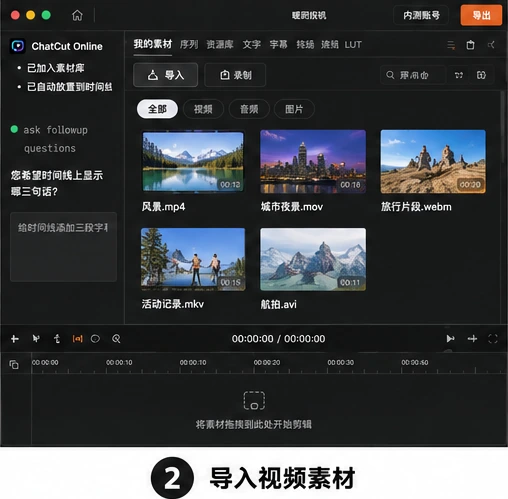Click the 00:00:30 mark on timeline ruler
Viewport: 508px width, 499px height.
pyautogui.click(x=341, y=362)
